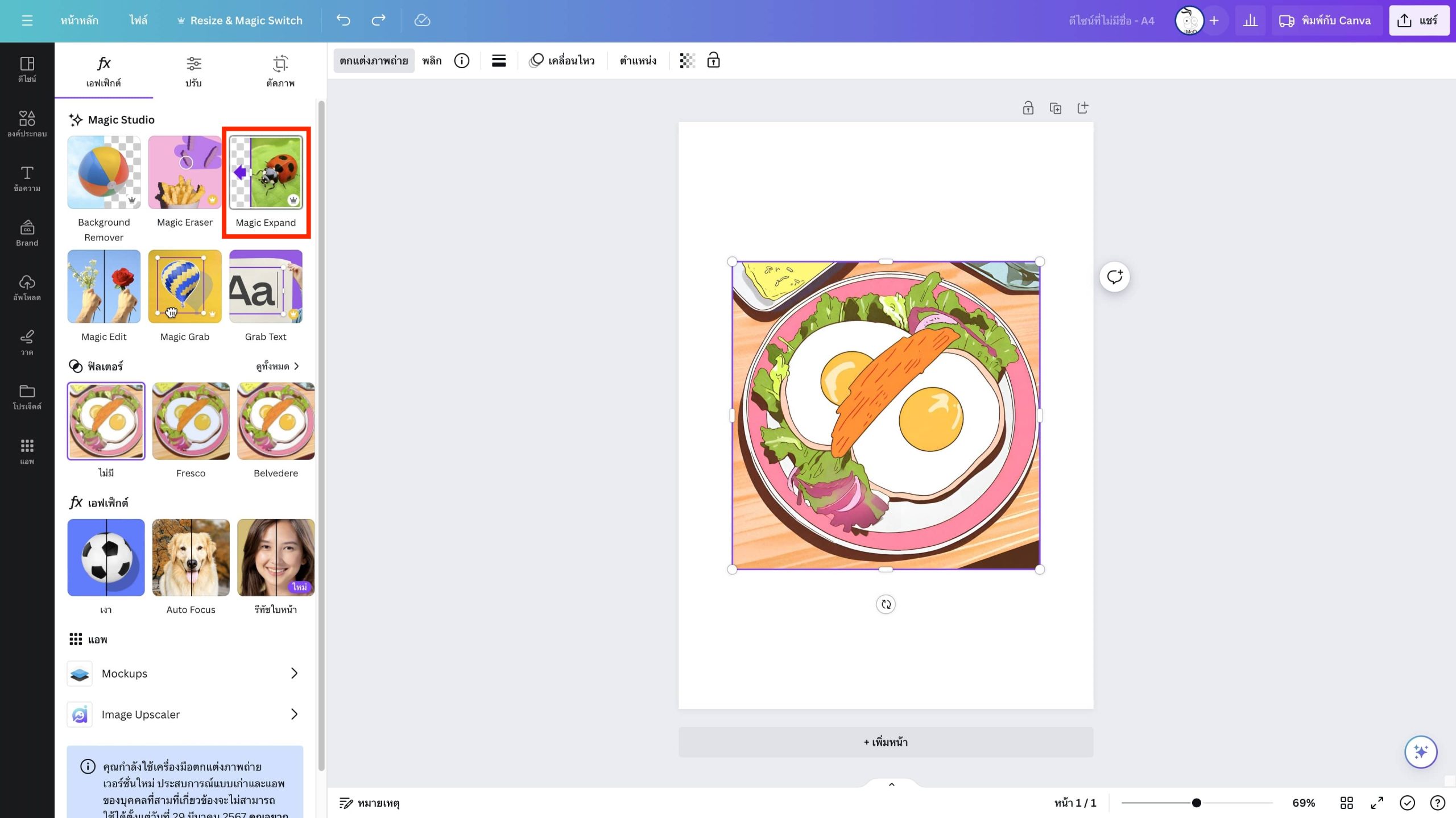Toggle grid view in bottom bar
Screen dimensions: 1456x818
click(x=1346, y=802)
